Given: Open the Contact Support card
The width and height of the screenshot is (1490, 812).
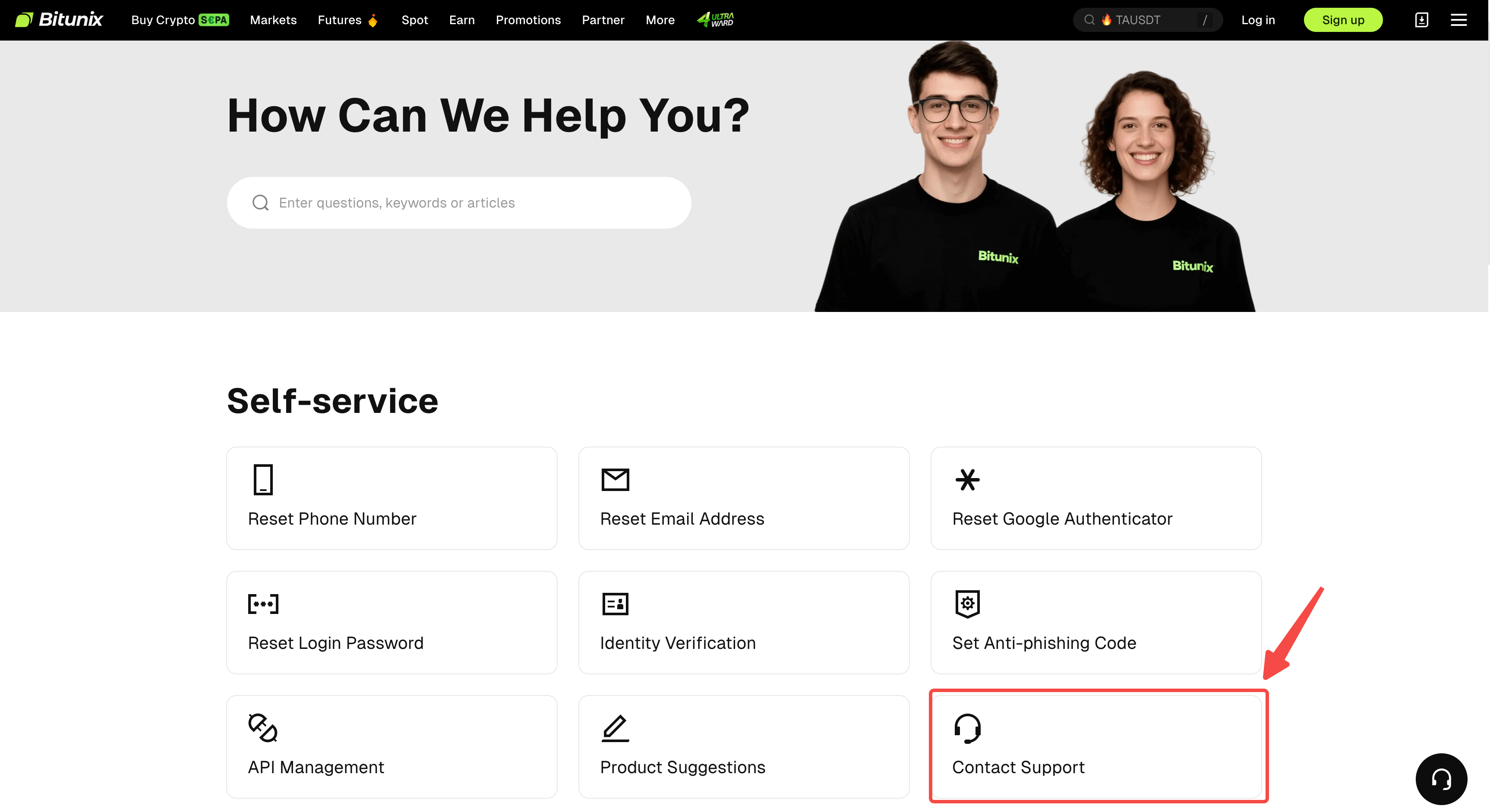Looking at the screenshot, I should 1095,747.
